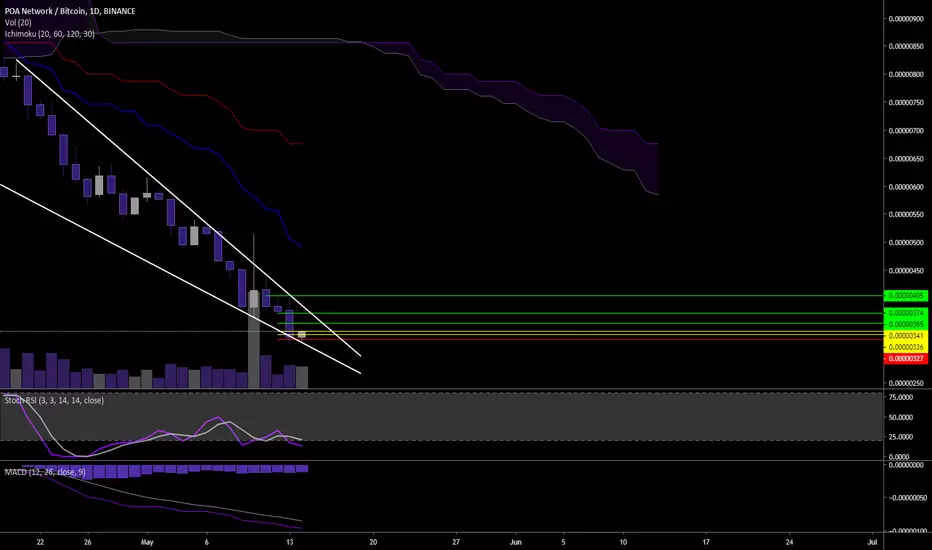
Task: Click the date 13 on time axis
Action: click(x=289, y=542)
